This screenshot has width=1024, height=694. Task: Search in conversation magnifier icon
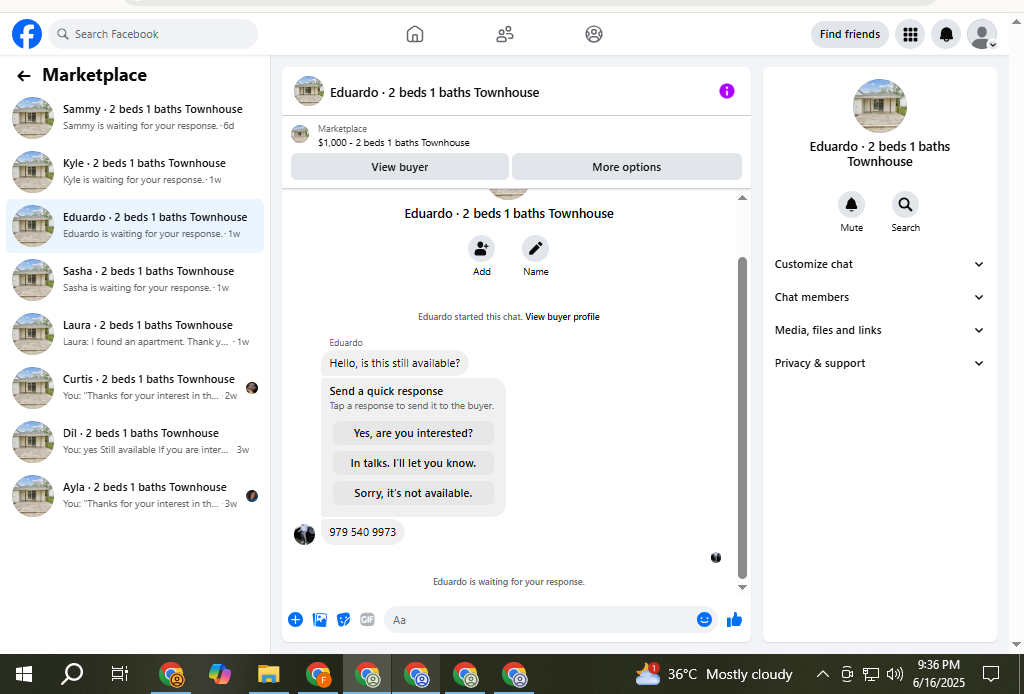coord(905,205)
